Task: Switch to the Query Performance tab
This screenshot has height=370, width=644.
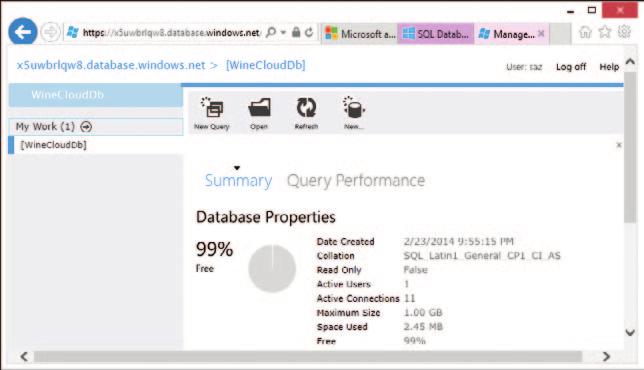Action: coord(356,181)
